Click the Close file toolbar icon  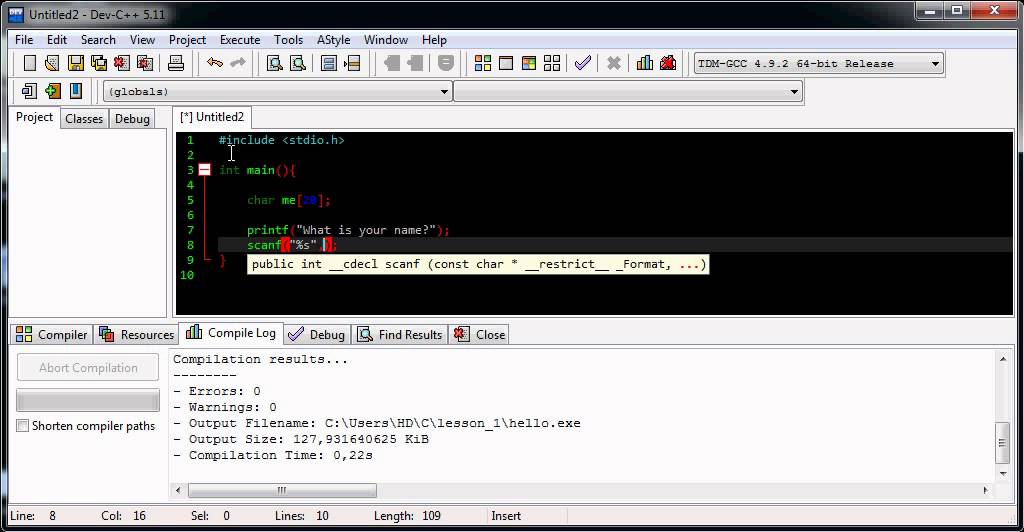pos(121,63)
